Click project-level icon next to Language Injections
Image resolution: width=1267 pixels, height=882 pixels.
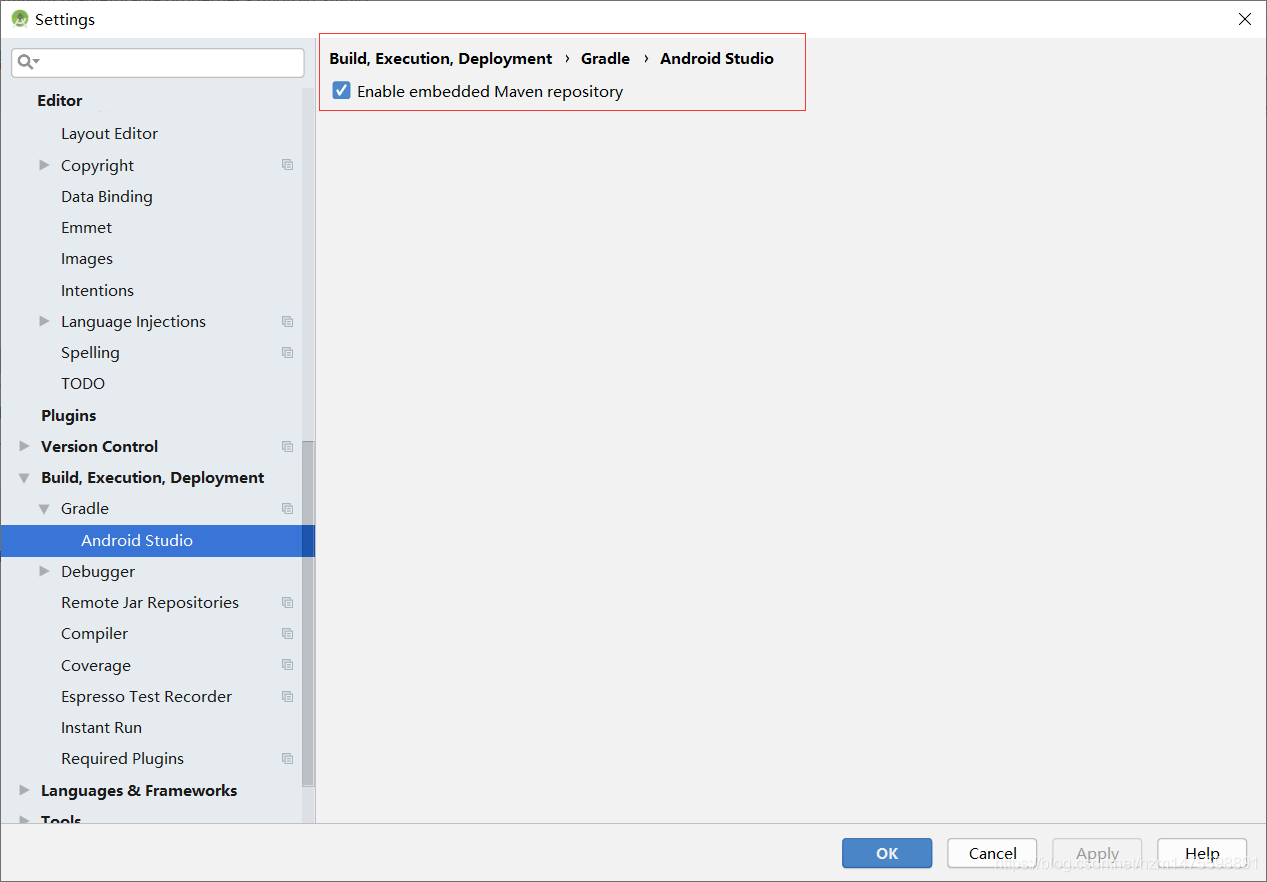(288, 321)
